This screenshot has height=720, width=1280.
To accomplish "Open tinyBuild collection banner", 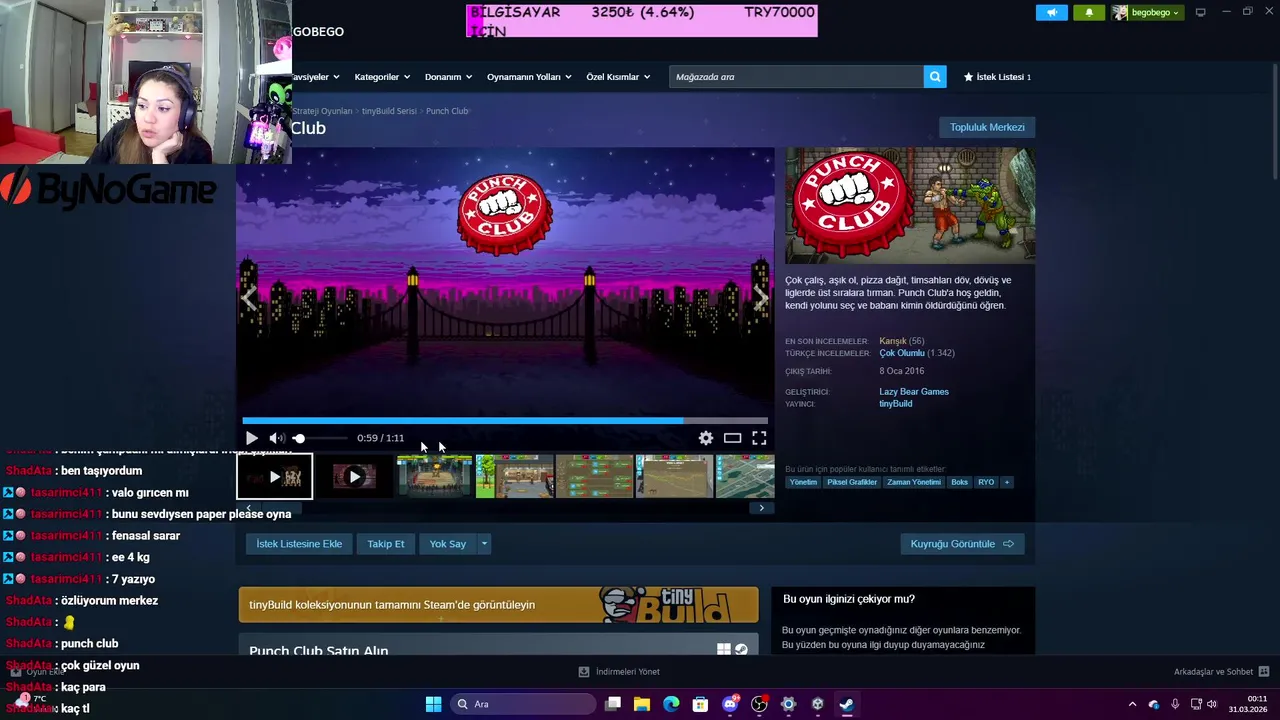I will [x=498, y=605].
